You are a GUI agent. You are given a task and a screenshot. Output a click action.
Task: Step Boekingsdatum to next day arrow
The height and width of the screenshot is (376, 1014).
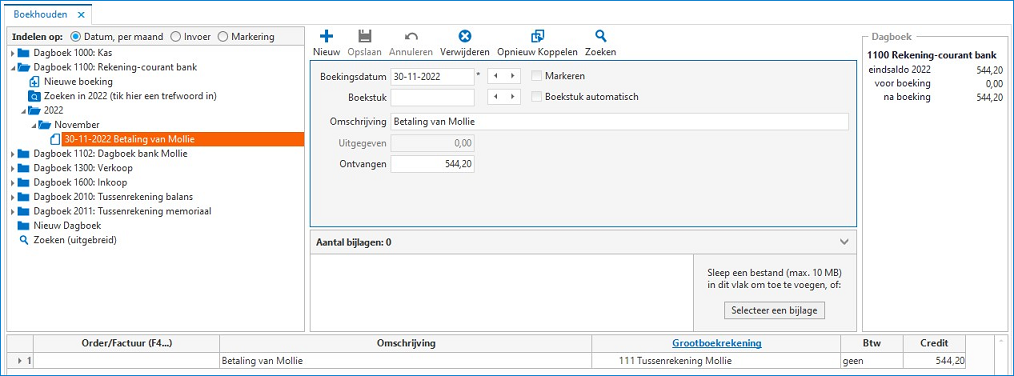[x=512, y=76]
